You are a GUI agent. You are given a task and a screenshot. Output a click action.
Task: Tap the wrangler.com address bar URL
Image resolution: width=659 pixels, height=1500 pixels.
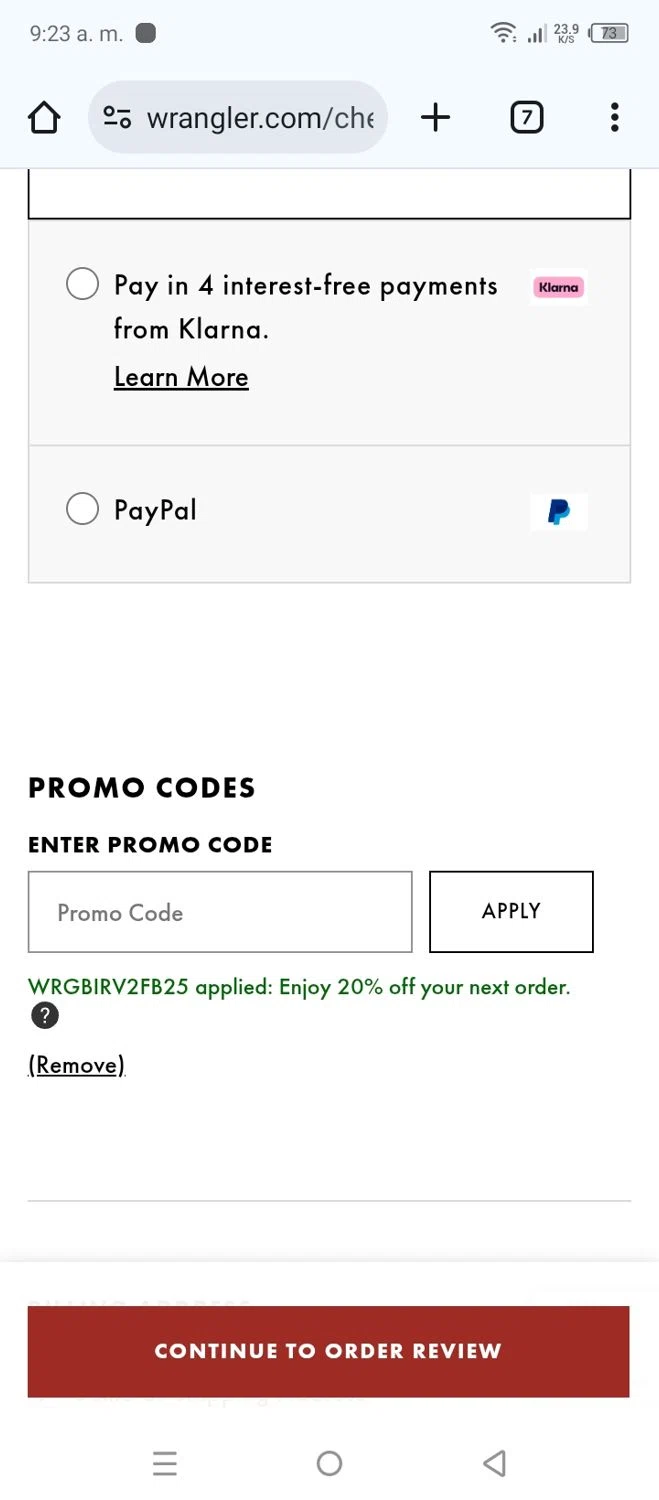coord(260,118)
